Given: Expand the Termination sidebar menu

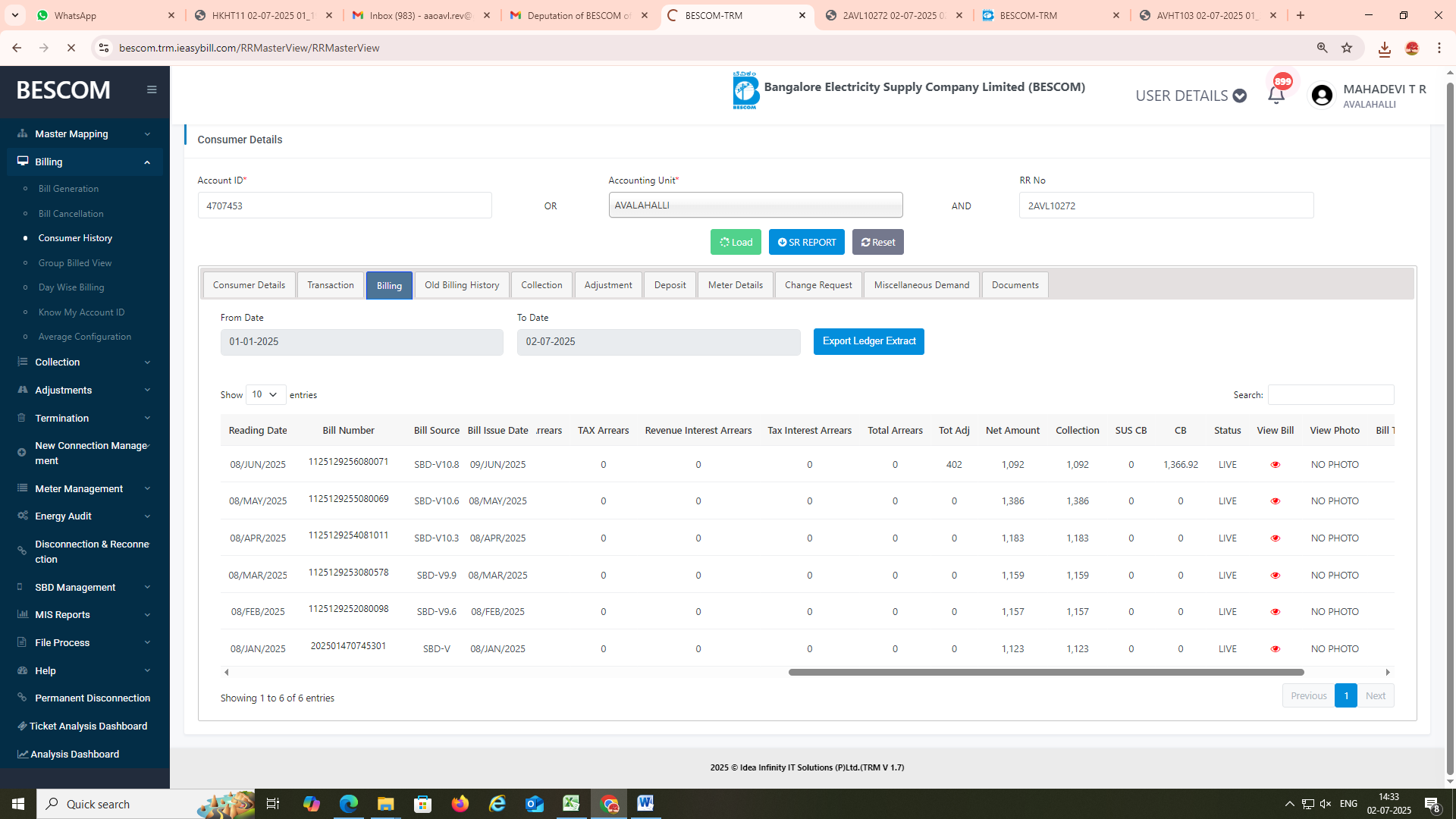Looking at the screenshot, I should pos(85,419).
